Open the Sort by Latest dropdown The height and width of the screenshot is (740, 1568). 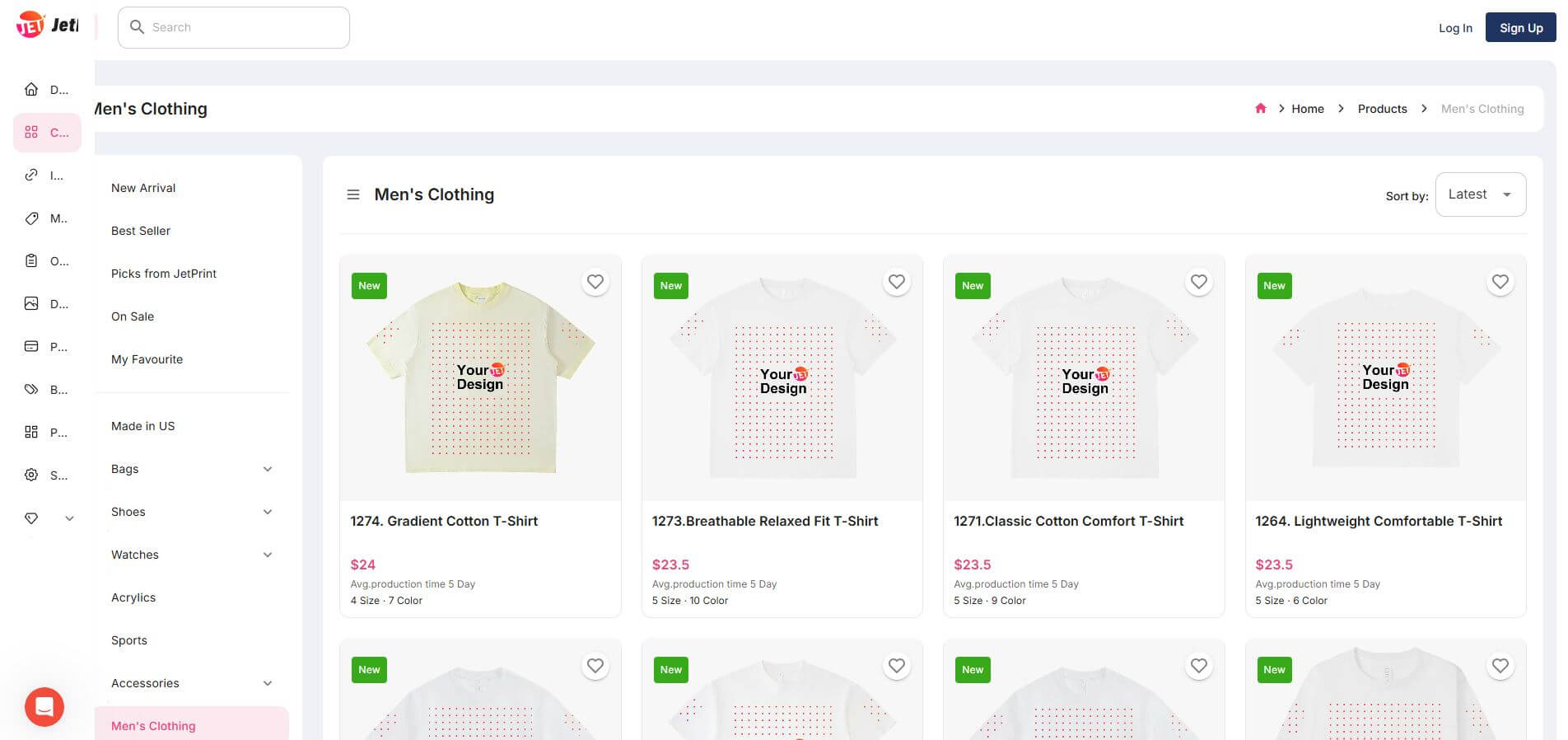(x=1480, y=194)
